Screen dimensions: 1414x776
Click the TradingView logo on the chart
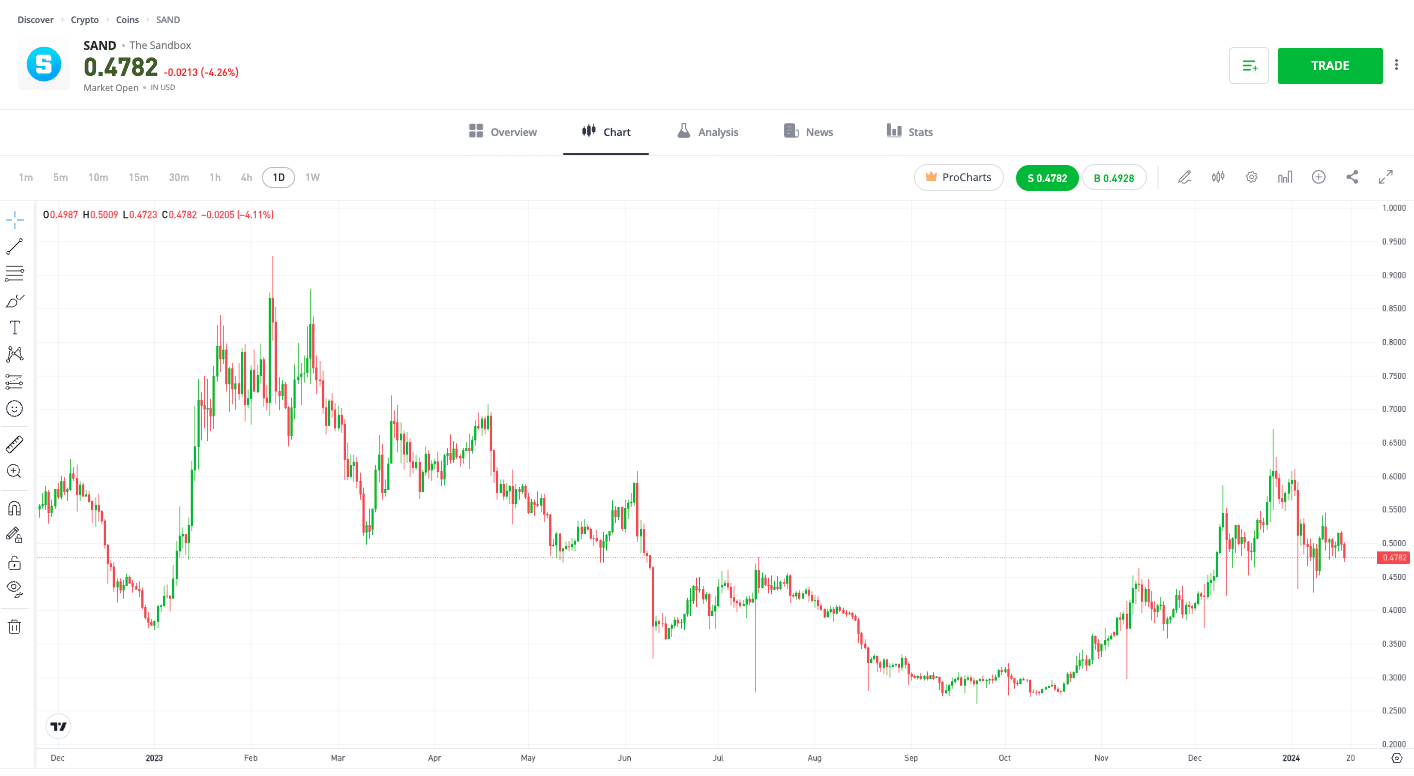59,727
